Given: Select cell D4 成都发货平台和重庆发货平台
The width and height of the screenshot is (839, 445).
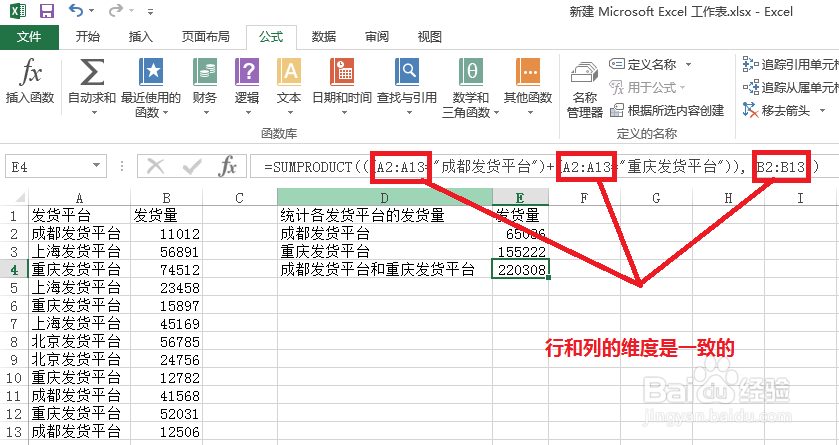Looking at the screenshot, I should (x=385, y=270).
